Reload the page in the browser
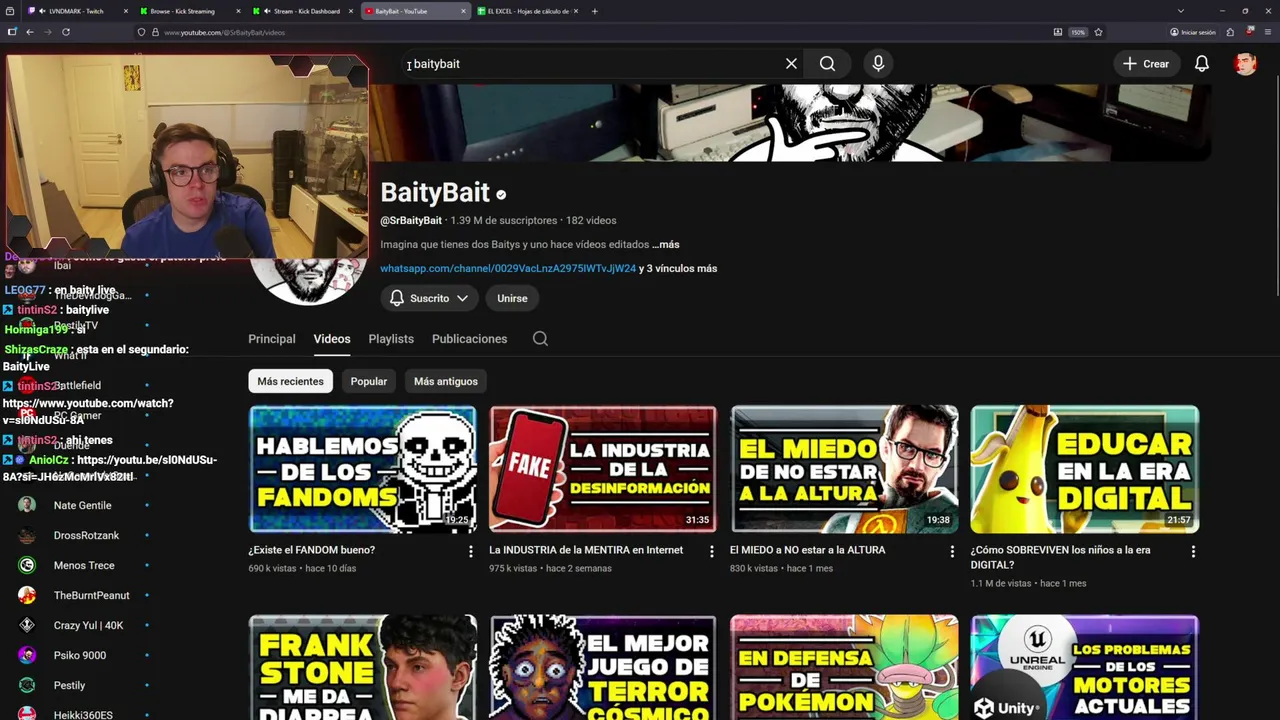 click(x=66, y=32)
